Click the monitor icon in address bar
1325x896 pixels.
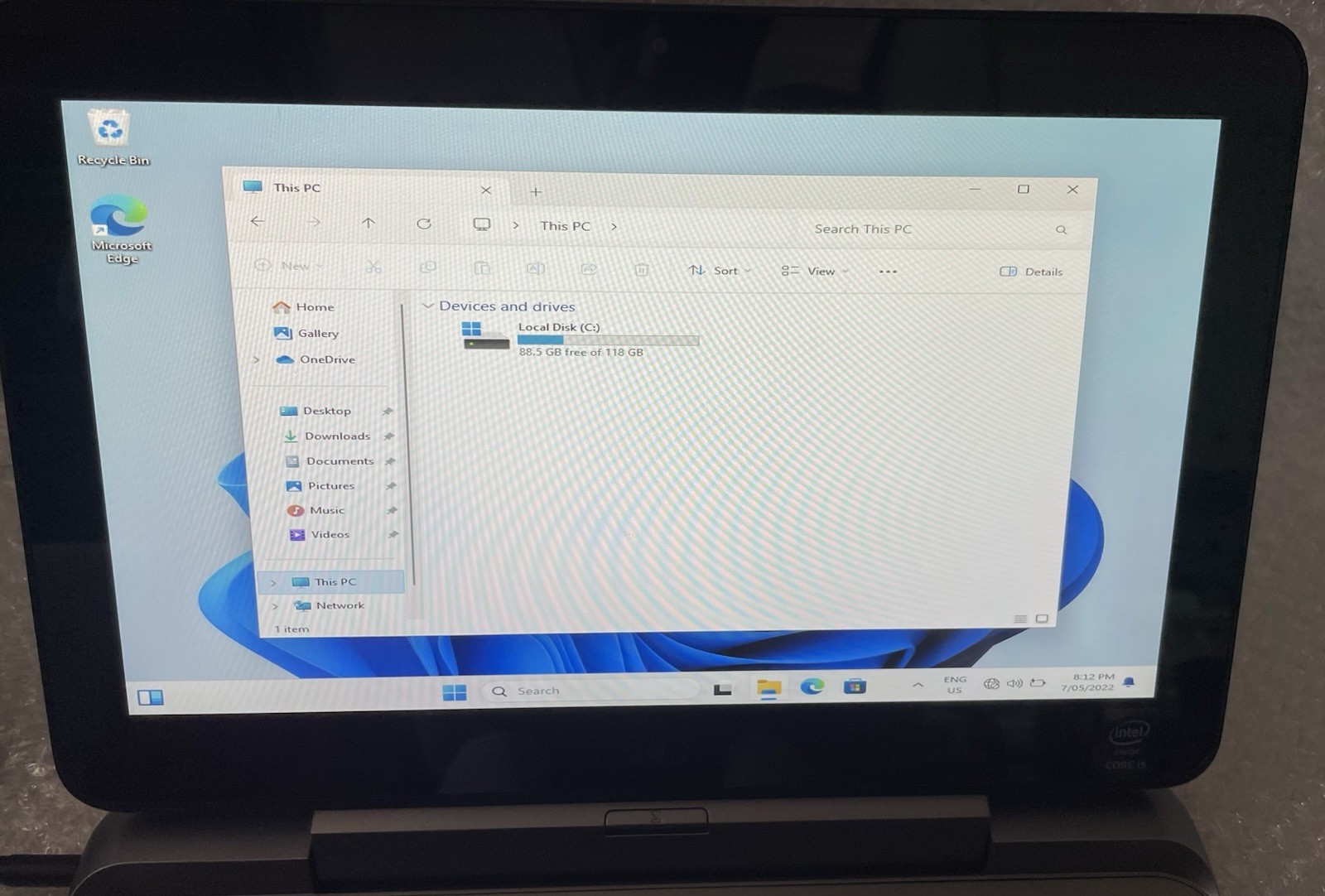pyautogui.click(x=482, y=224)
